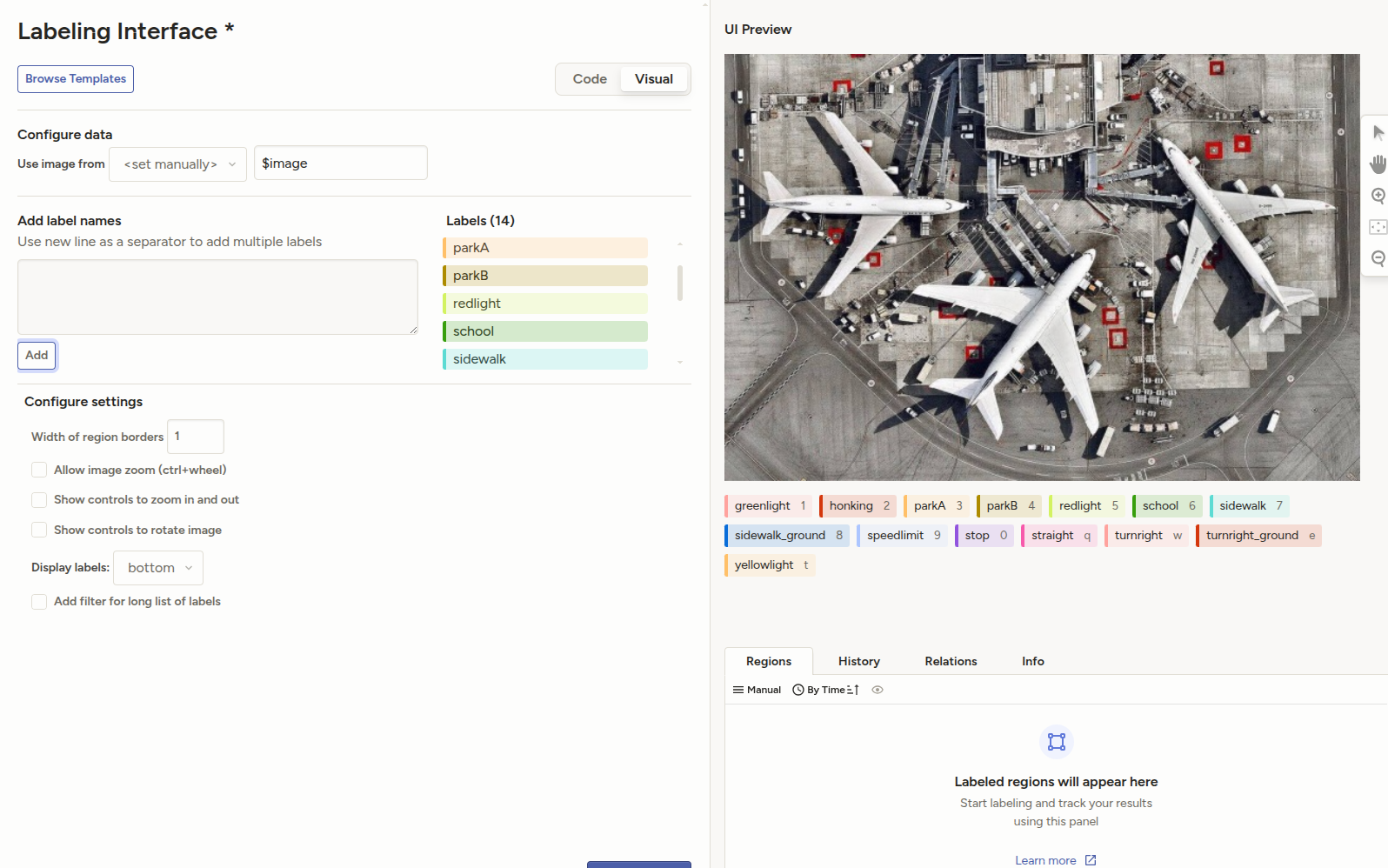The width and height of the screenshot is (1388, 868).
Task: Click the school label color swatch
Action: tap(445, 331)
